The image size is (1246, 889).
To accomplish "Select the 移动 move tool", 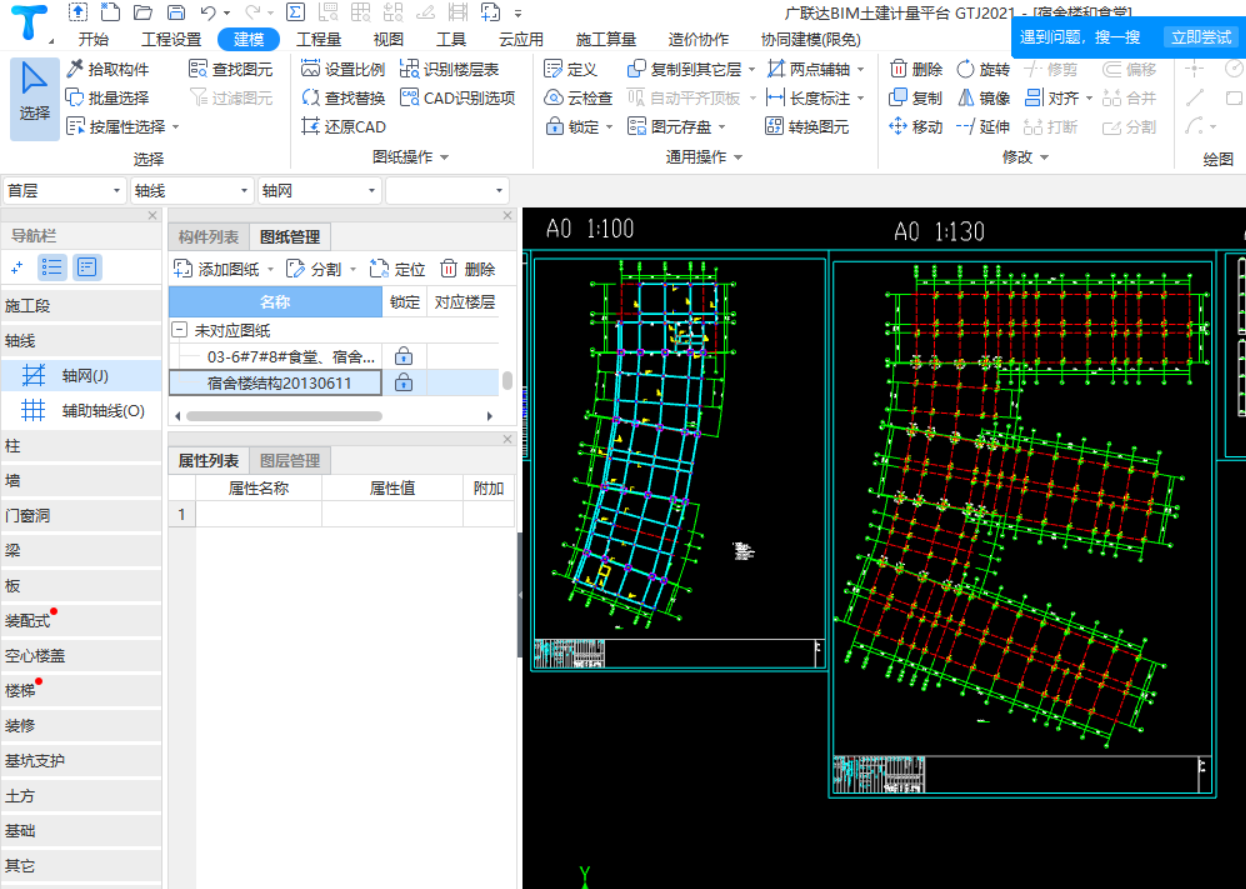I will [916, 127].
